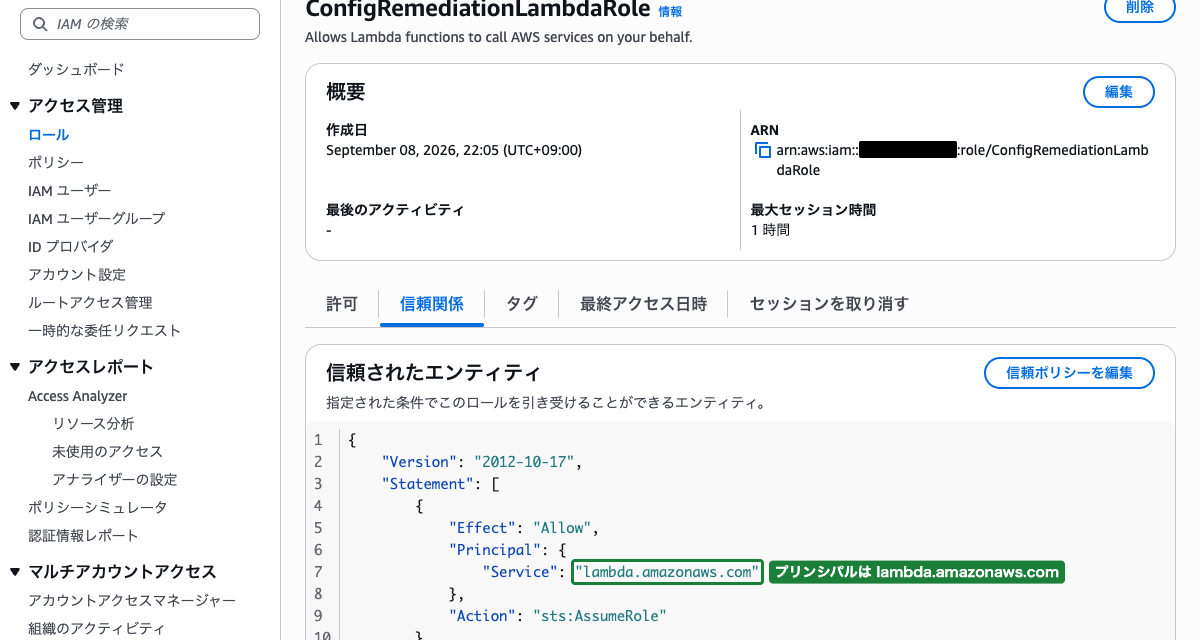Collapse the アクセス管理 section
This screenshot has width=1200, height=640.
click(14, 106)
